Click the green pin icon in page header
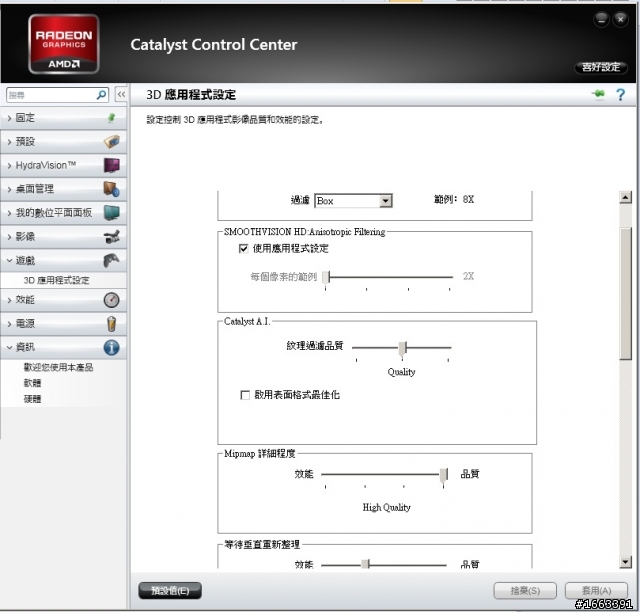 (599, 94)
